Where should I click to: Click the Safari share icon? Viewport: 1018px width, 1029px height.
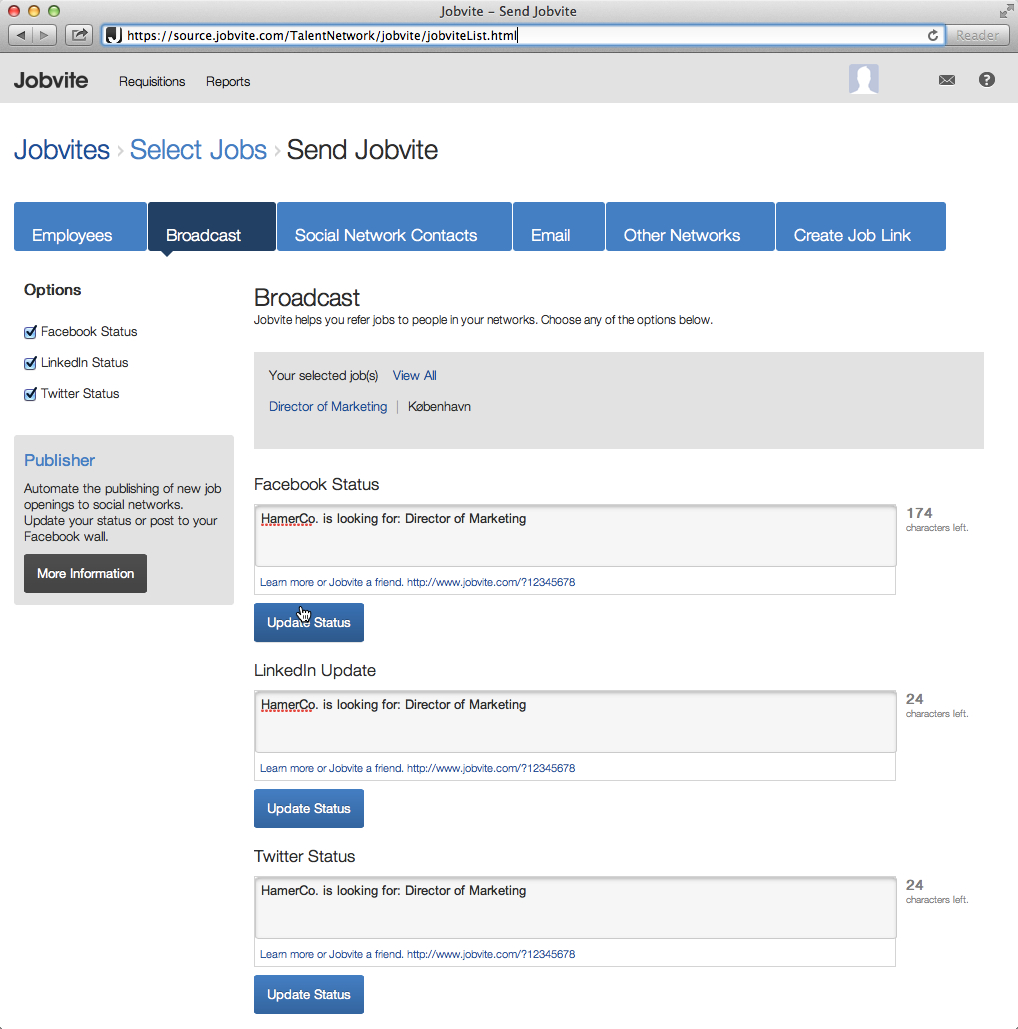(x=78, y=35)
